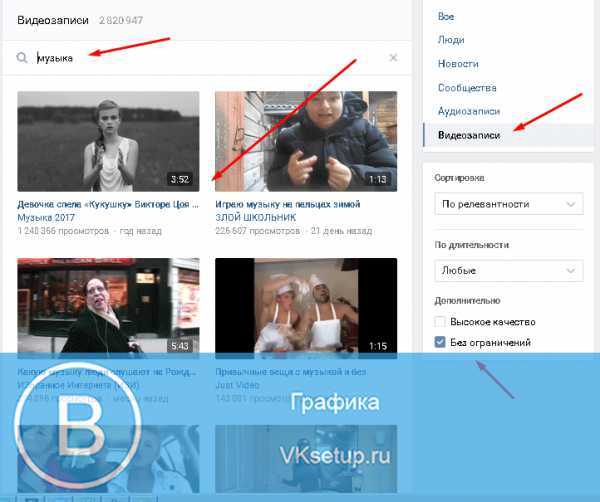Screen dimensions: 600x502
Task: Uncheck the Без ограничений checkbox
Action: tap(440, 342)
